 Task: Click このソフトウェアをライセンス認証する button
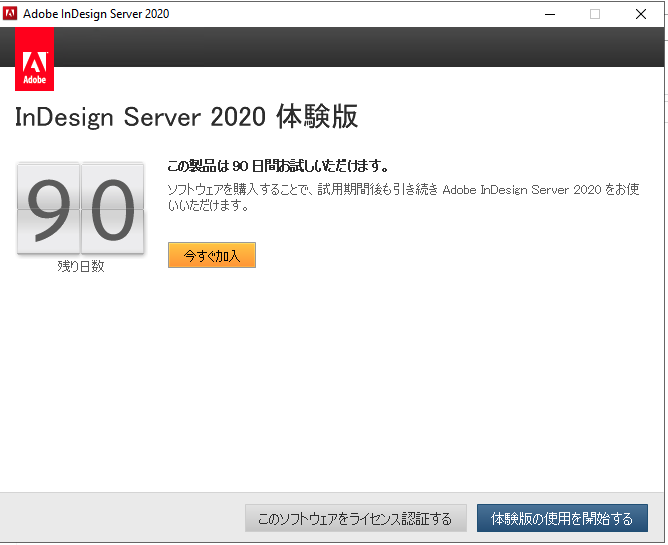(356, 518)
